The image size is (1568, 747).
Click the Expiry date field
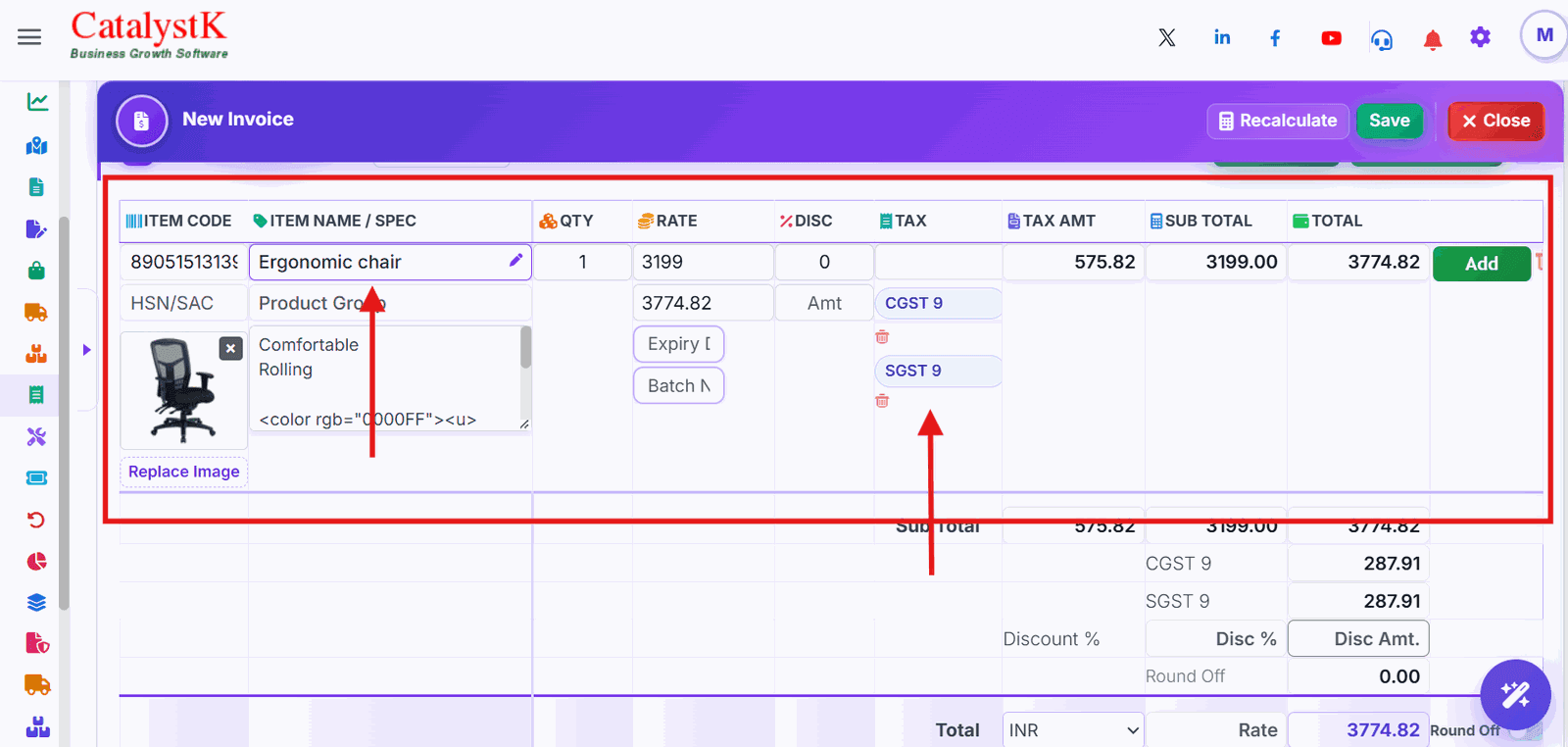point(679,344)
